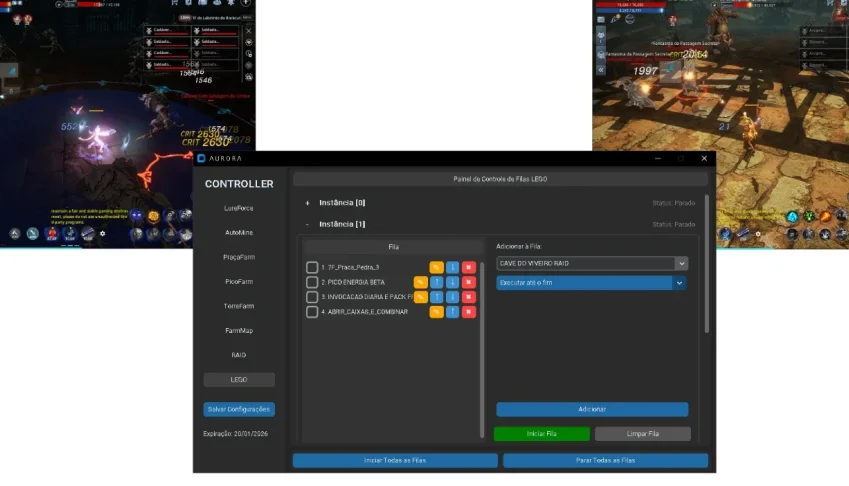
Task: Start queue with Iniciar Fila
Action: (541, 434)
